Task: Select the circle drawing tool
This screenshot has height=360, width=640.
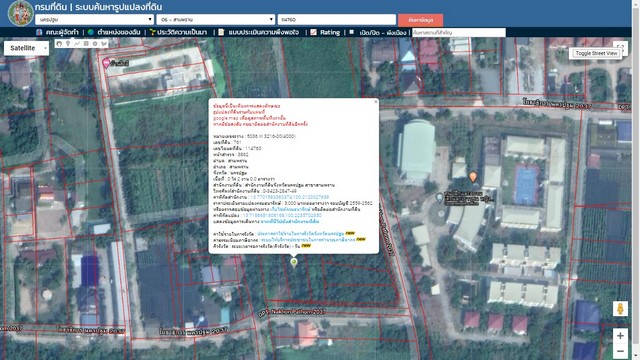Action: pos(95,44)
